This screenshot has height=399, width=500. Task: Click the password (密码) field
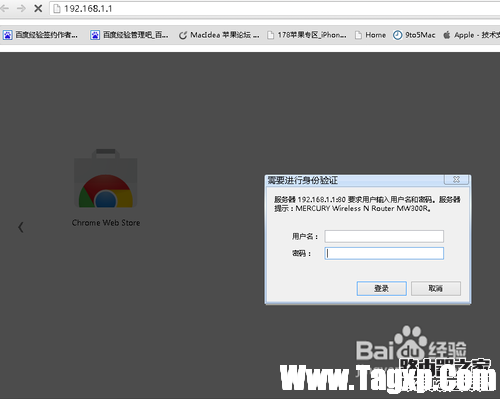pyautogui.click(x=384, y=253)
